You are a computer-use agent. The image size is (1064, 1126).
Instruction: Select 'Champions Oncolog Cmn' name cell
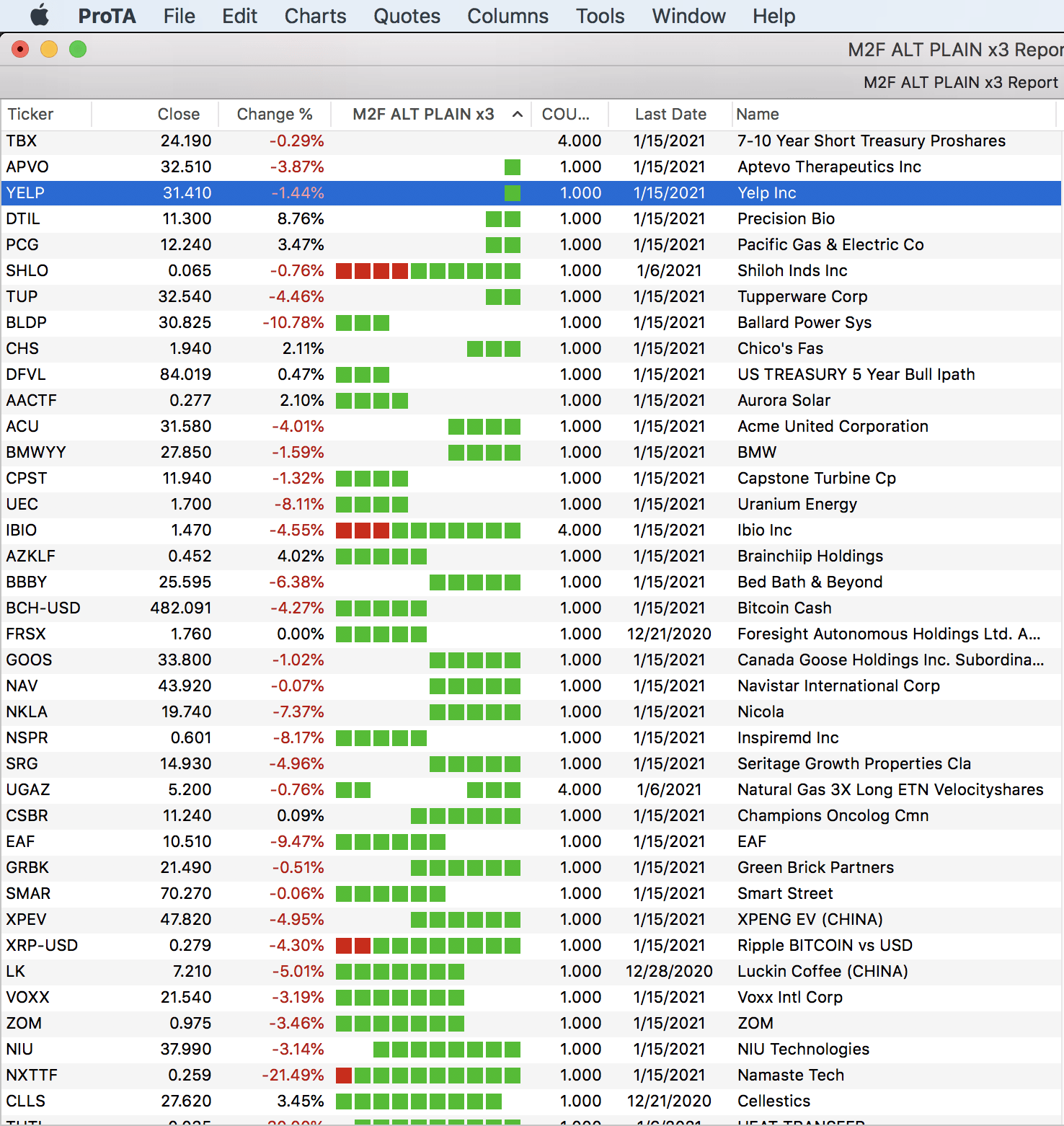(833, 815)
